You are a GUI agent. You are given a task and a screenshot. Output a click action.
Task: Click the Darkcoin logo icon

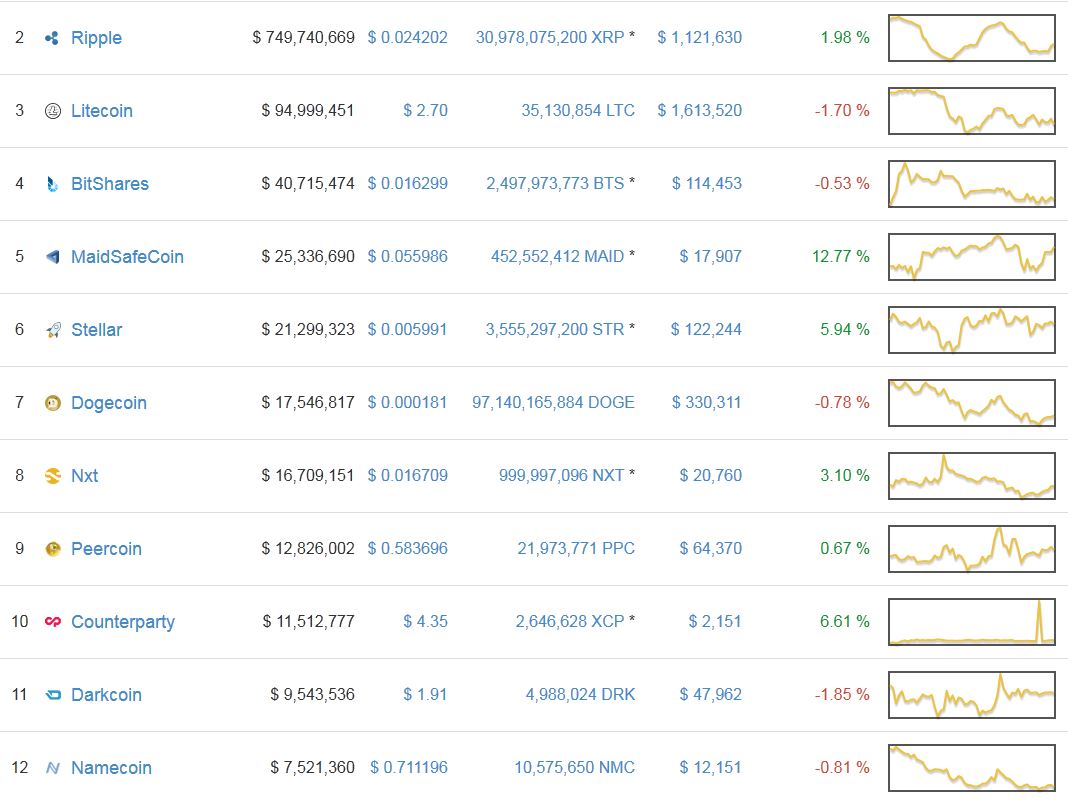pos(52,695)
